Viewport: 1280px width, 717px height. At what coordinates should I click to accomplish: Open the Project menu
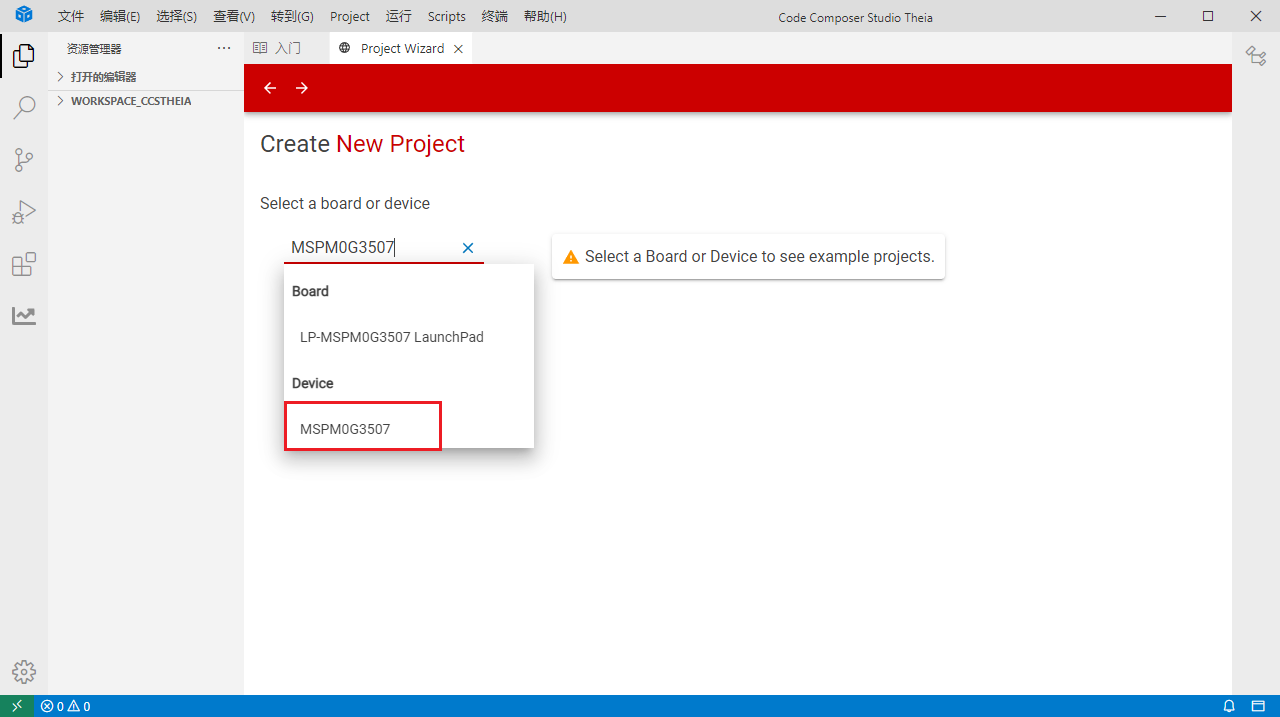[350, 16]
